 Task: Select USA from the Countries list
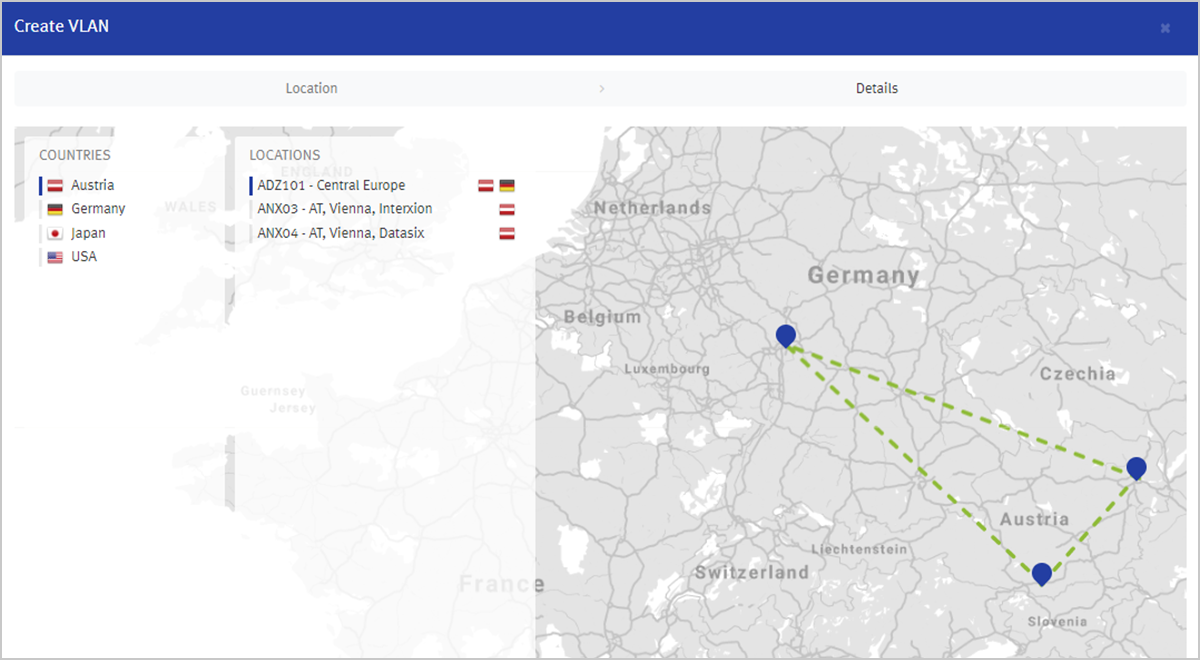(84, 257)
